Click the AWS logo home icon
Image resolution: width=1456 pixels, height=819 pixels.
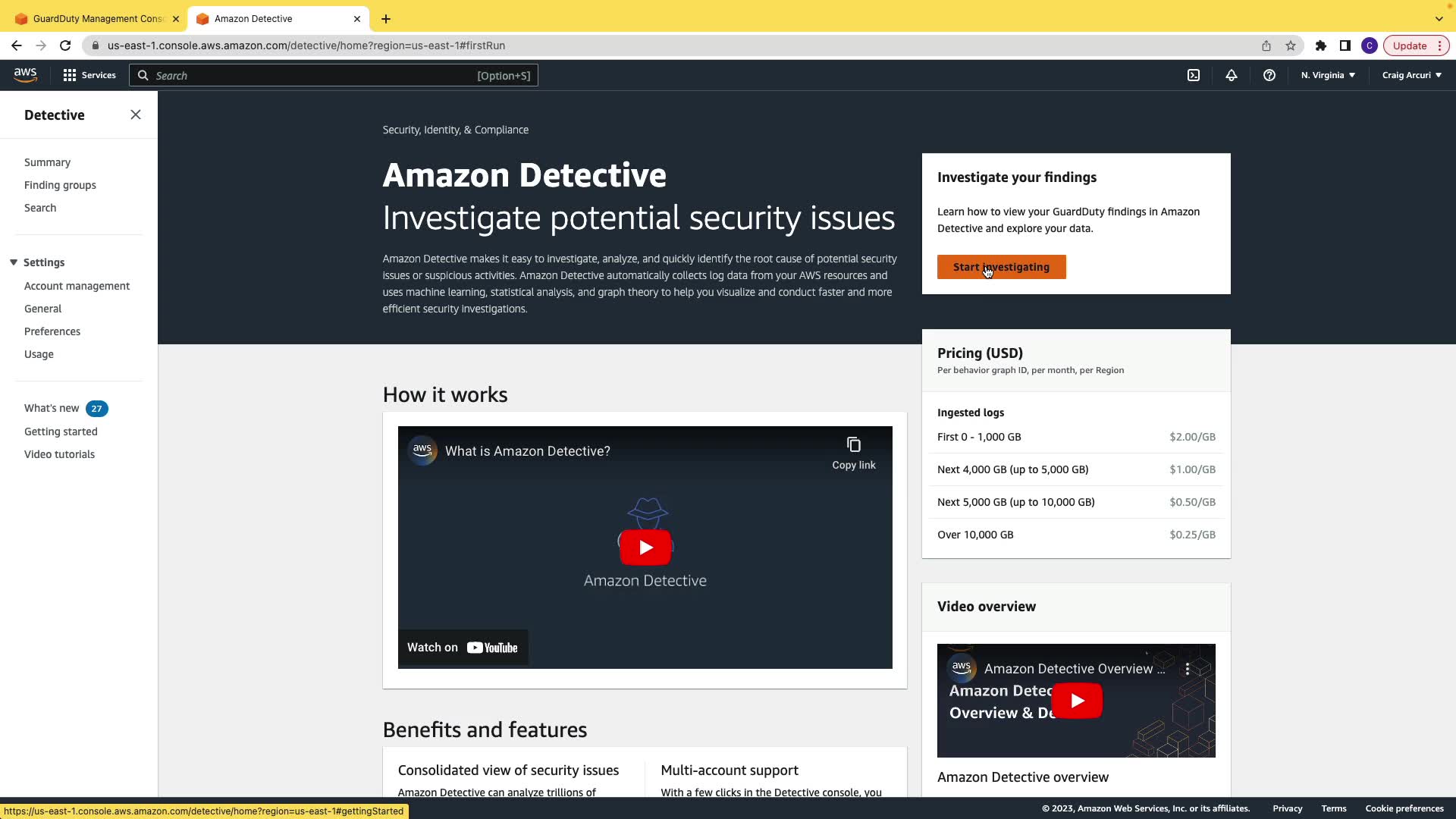25,74
